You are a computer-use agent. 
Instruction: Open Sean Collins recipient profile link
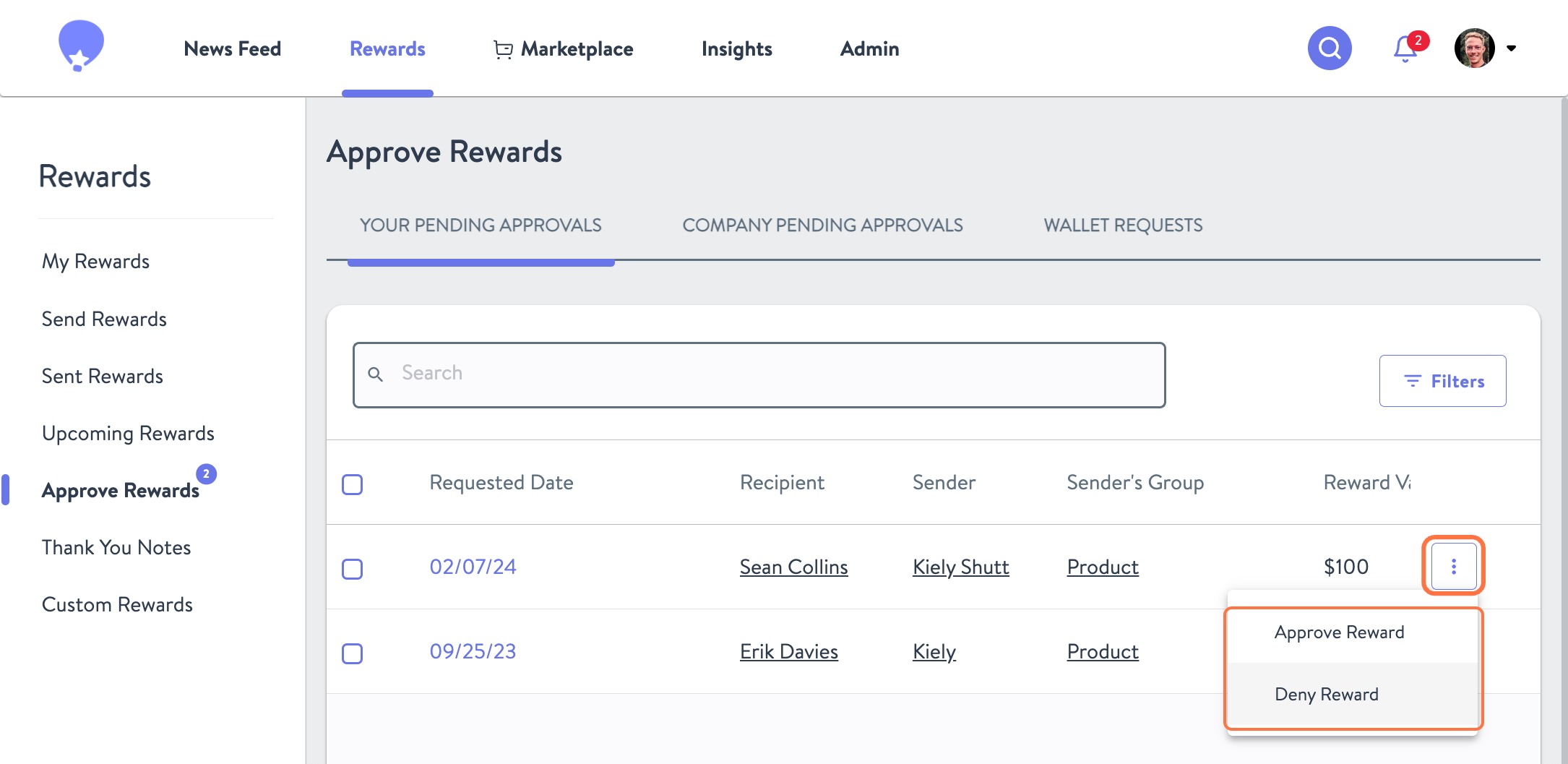click(793, 567)
